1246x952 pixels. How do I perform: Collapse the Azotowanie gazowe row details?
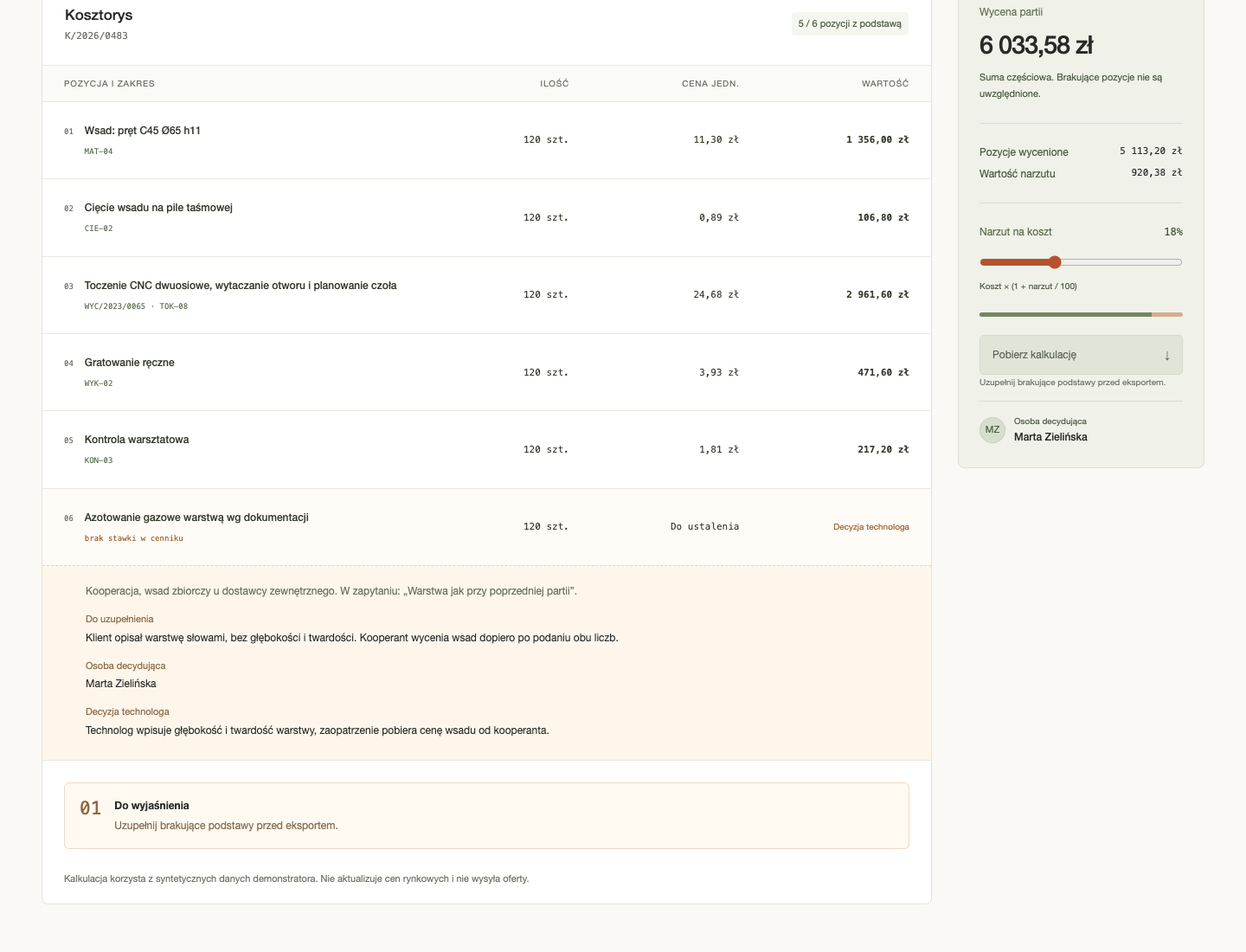coord(486,527)
